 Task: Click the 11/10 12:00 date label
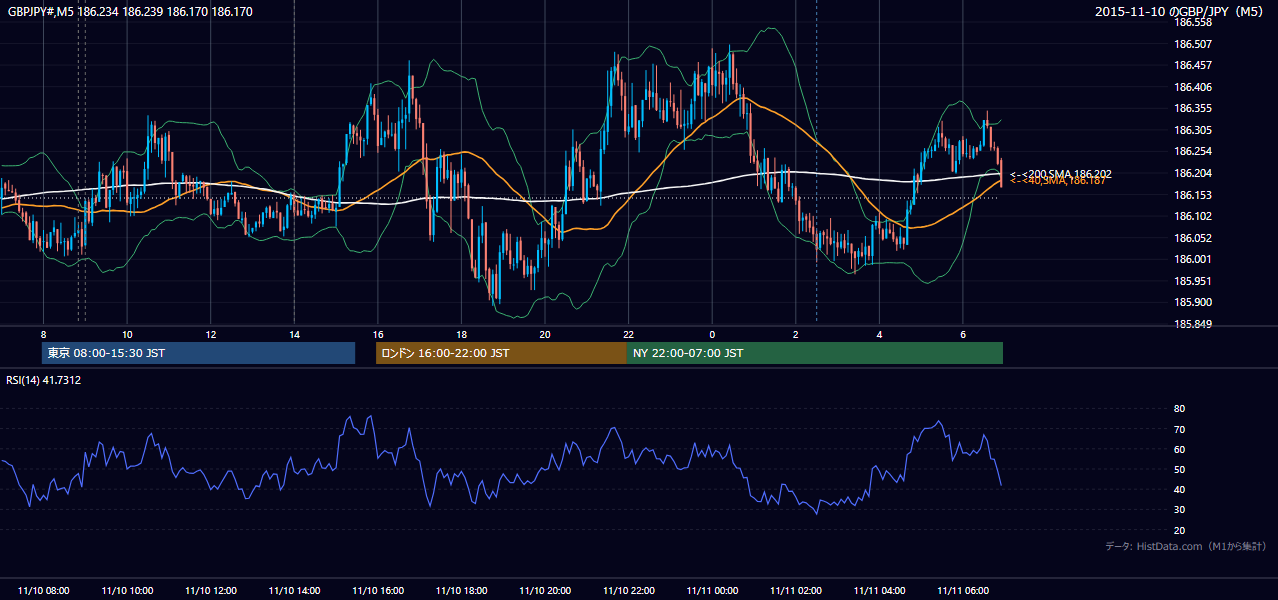pos(211,591)
